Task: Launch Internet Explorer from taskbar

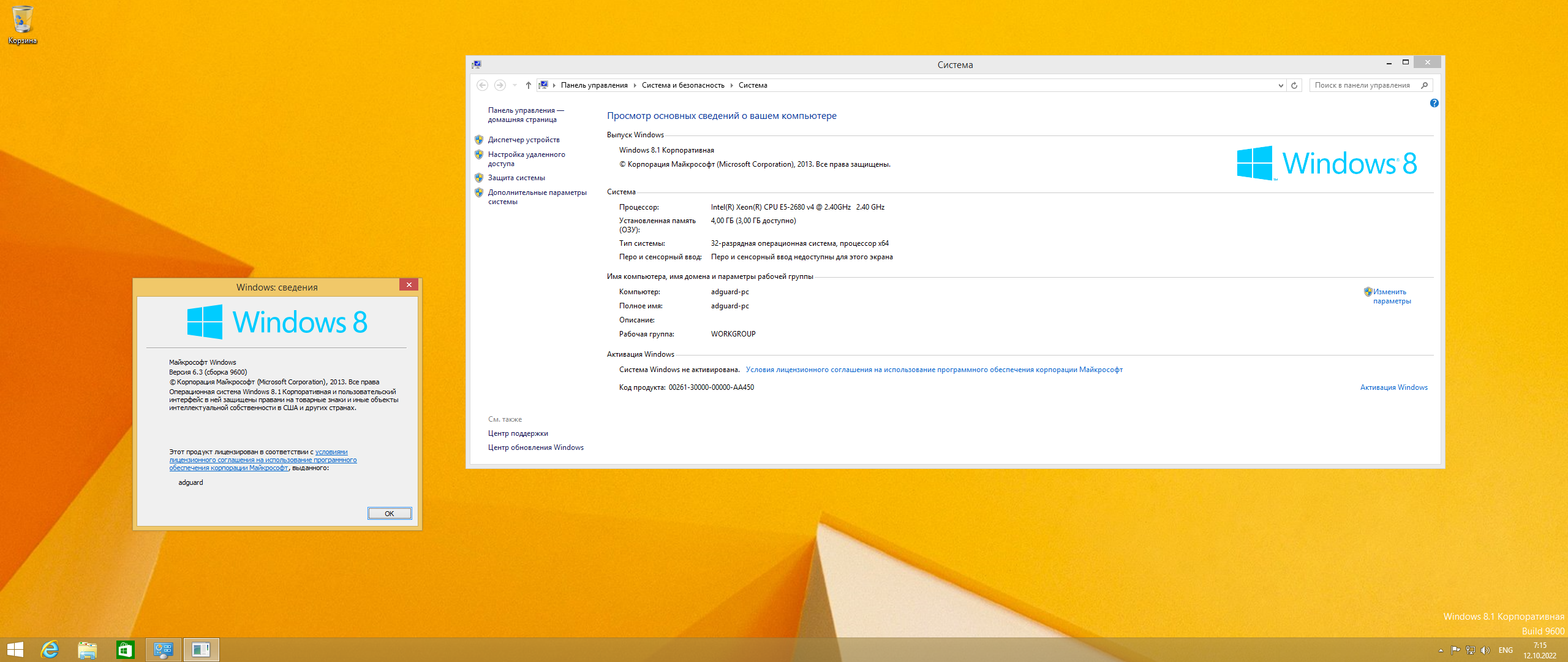Action: point(50,650)
